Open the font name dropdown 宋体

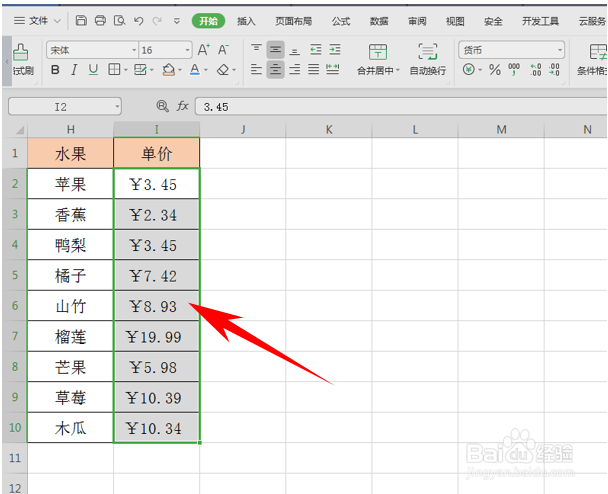[134, 50]
